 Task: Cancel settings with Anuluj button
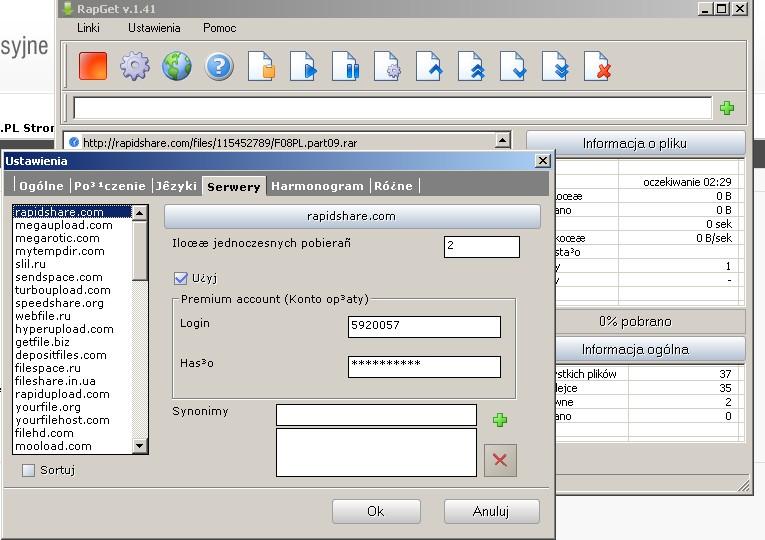click(x=491, y=511)
